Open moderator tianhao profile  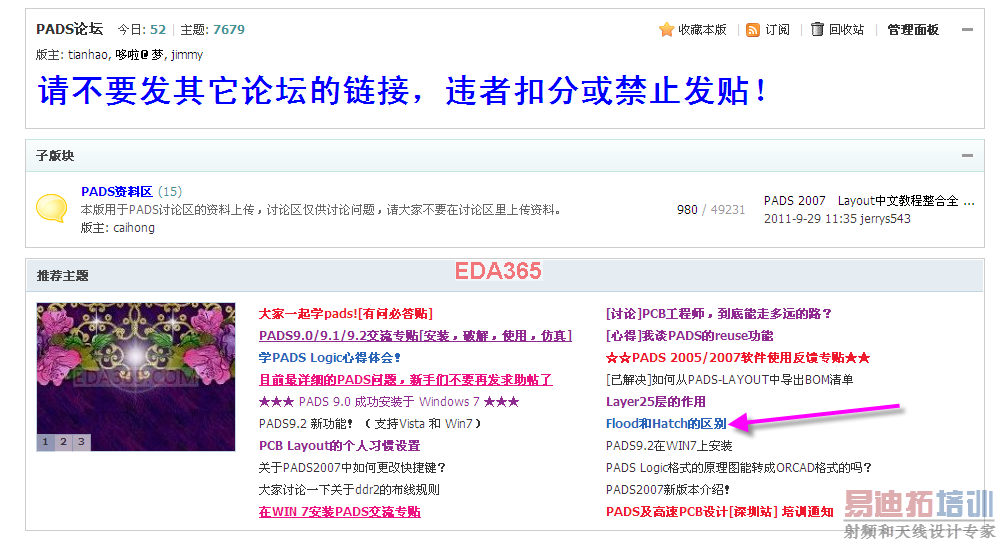point(88,55)
